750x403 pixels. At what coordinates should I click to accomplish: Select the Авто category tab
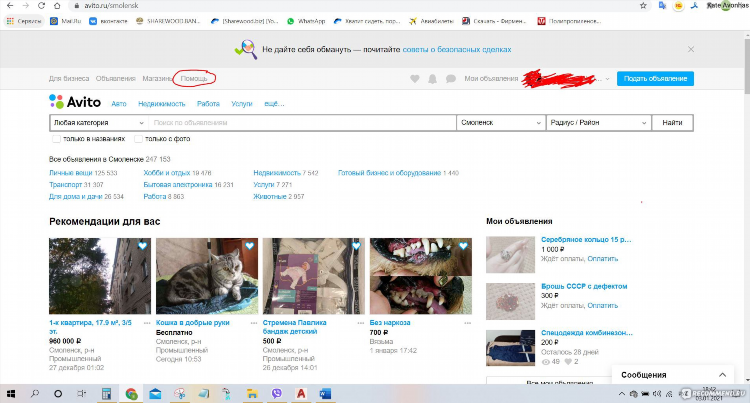pyautogui.click(x=119, y=104)
